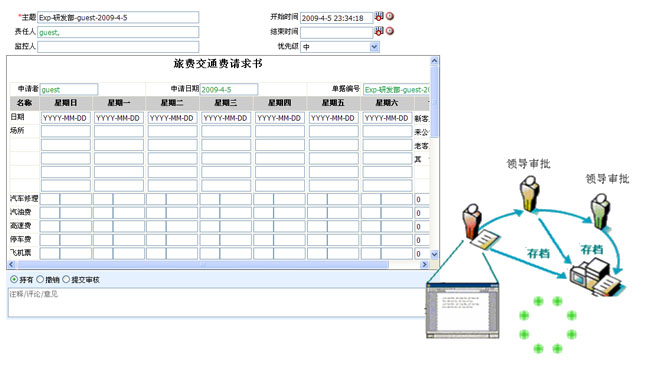Viewport: 650px width, 365px height.
Task: Click the 日期 row label
Action: tap(17, 117)
